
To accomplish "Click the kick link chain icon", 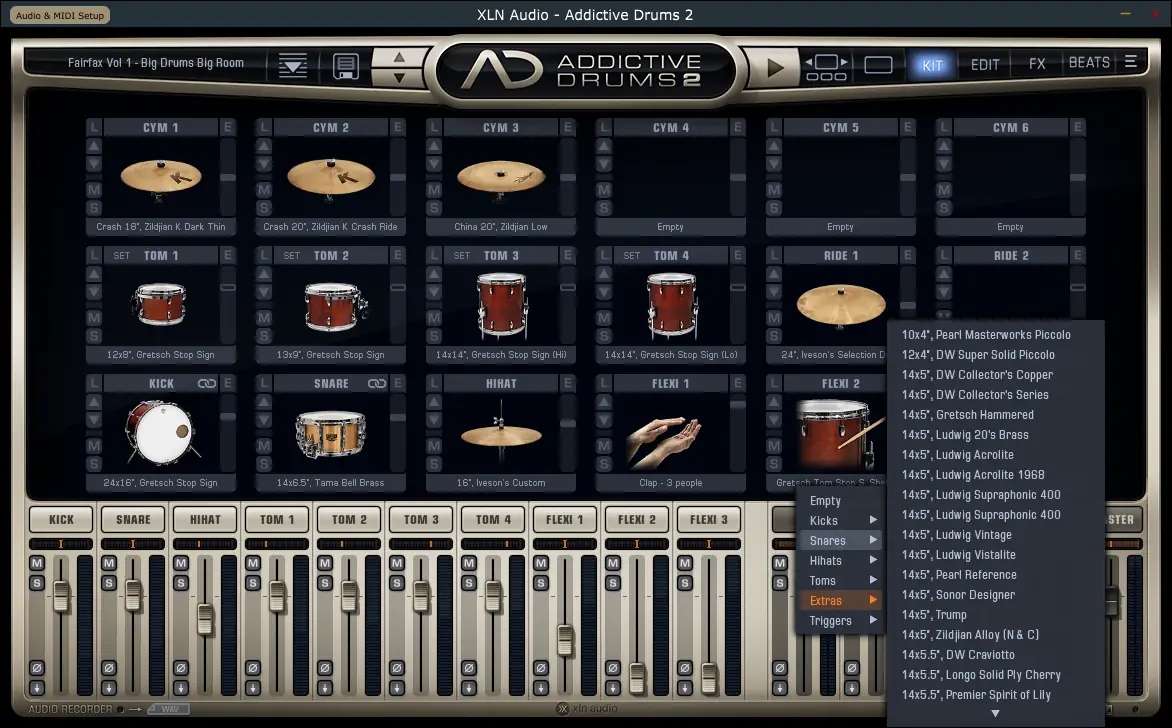I will pyautogui.click(x=206, y=383).
